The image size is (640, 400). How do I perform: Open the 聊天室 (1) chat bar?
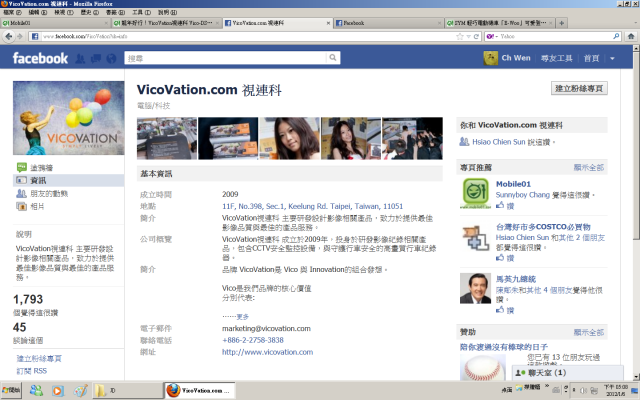click(567, 373)
